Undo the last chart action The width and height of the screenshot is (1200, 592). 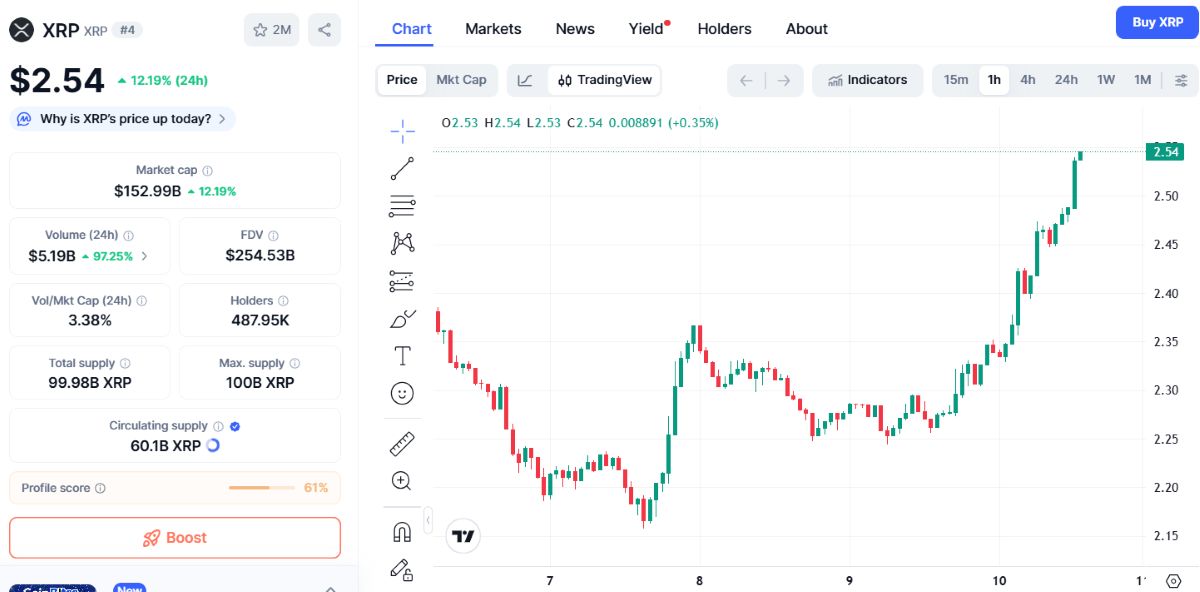click(746, 80)
